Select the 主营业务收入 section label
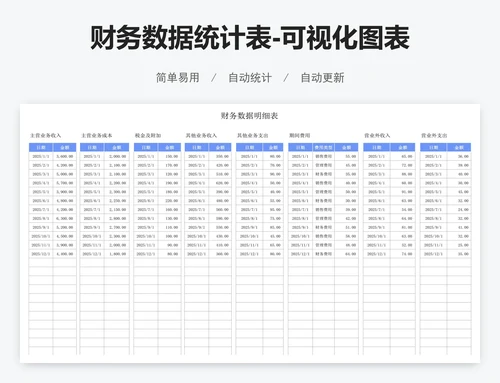The width and height of the screenshot is (500, 383). pos(46,135)
